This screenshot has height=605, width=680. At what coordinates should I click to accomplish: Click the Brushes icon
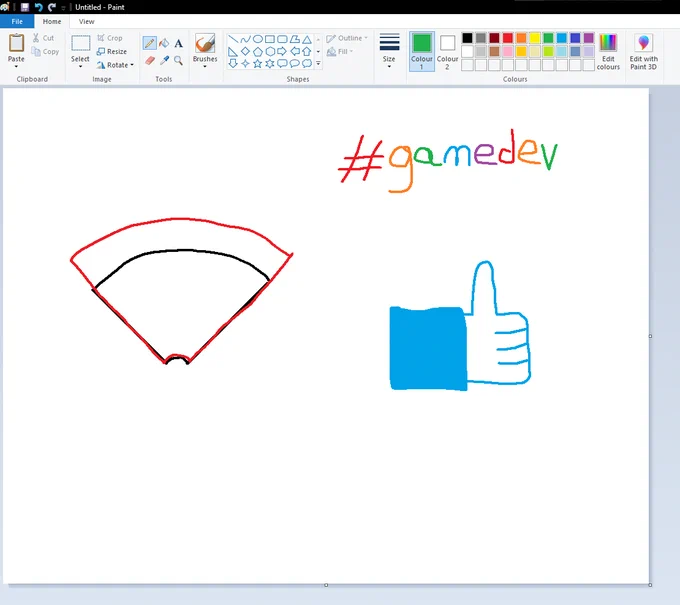pos(205,43)
